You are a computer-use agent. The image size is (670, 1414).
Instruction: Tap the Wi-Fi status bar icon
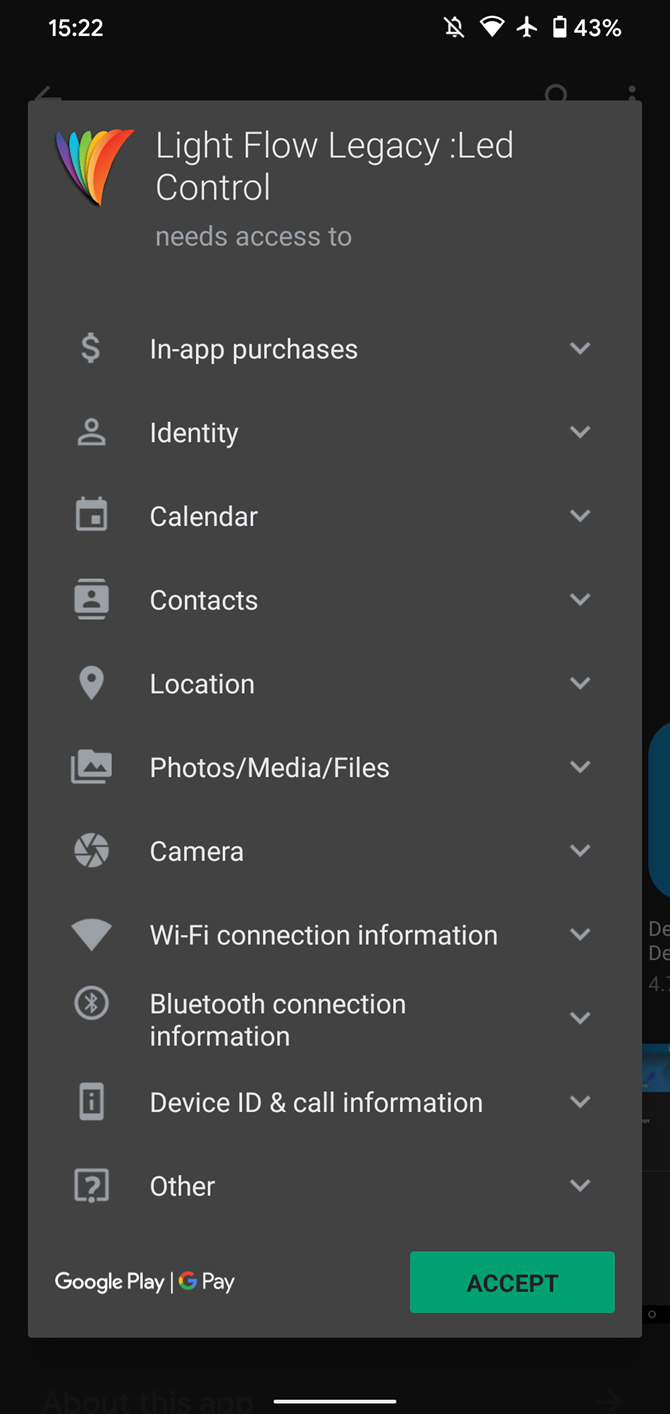click(x=491, y=27)
